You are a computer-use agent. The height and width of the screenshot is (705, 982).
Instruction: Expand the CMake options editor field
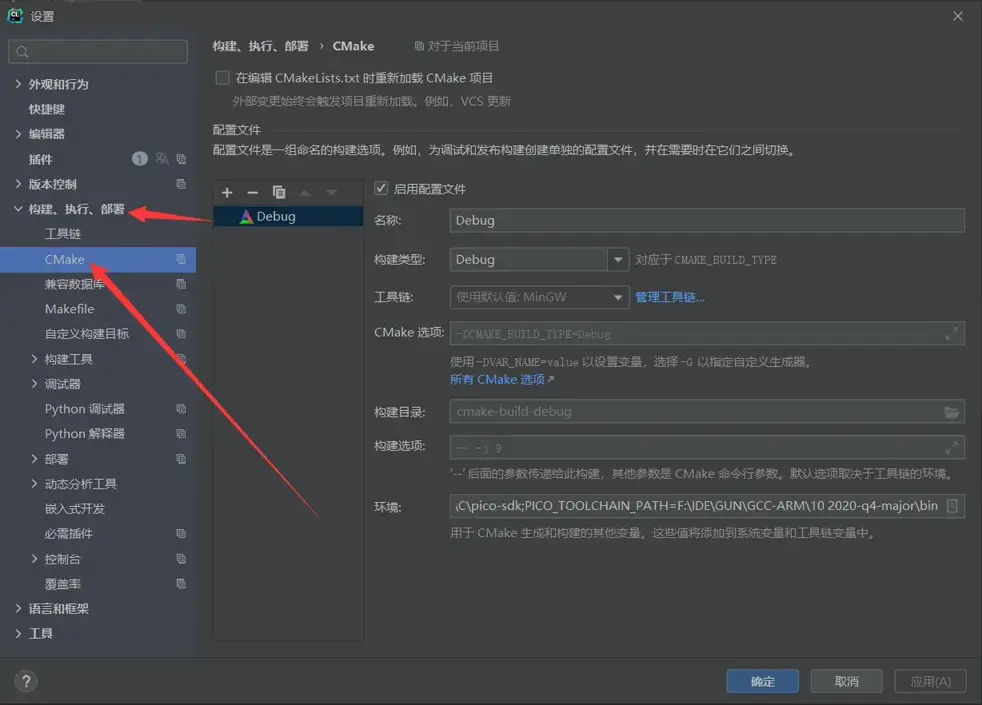(x=953, y=333)
